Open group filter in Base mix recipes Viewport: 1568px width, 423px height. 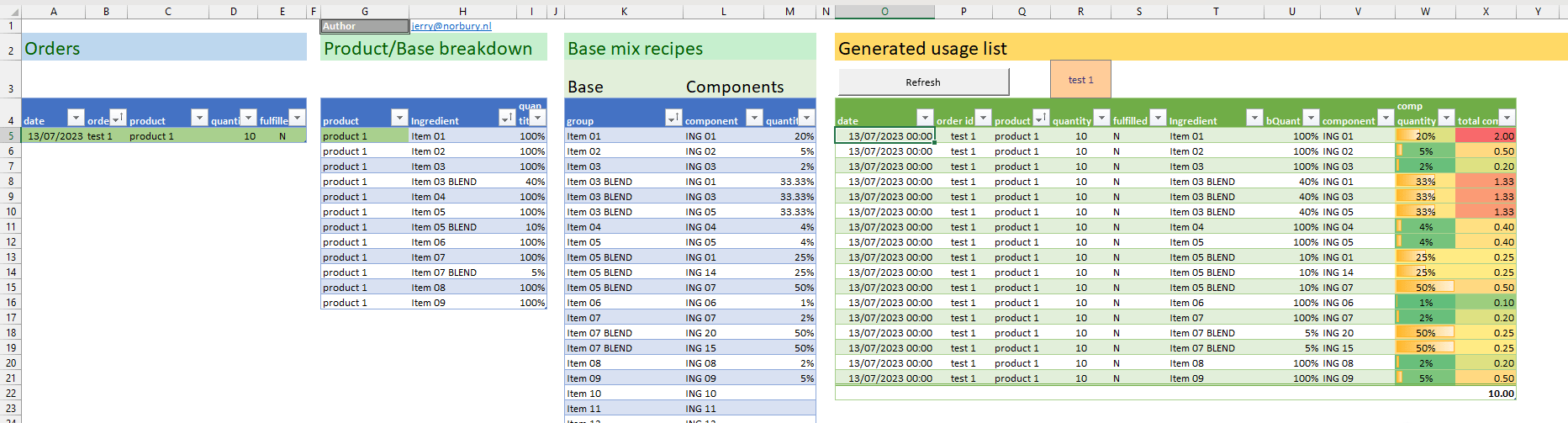[x=673, y=118]
